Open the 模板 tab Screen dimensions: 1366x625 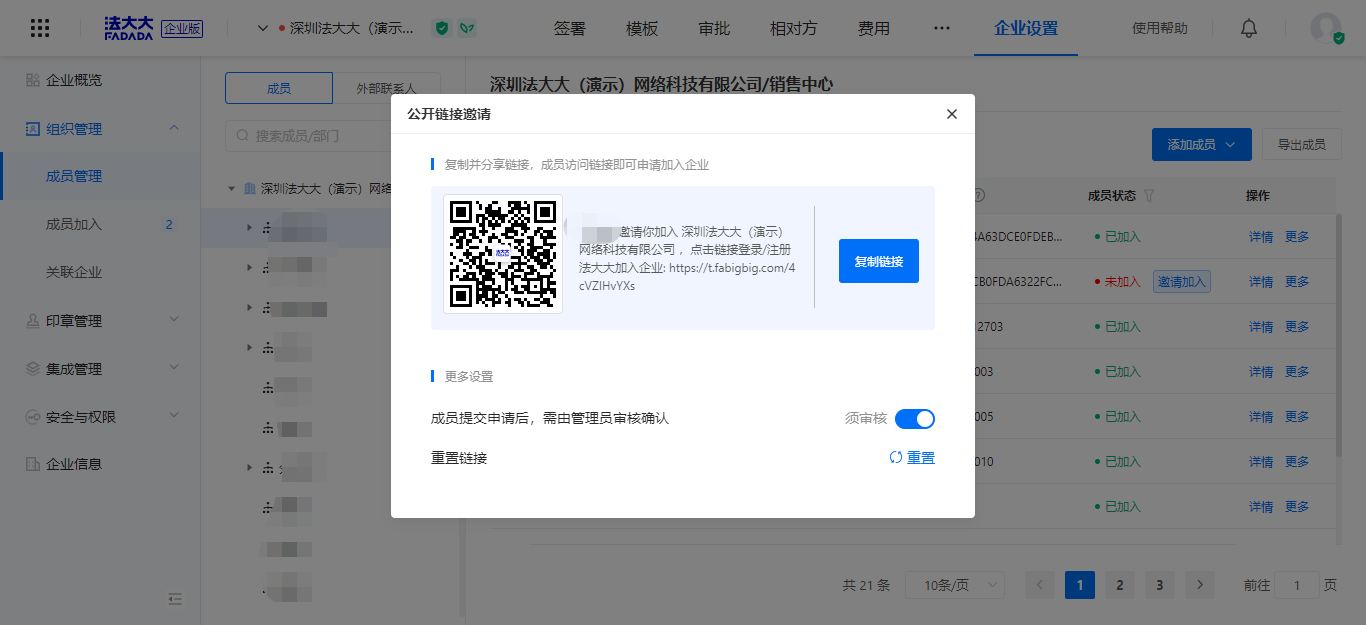(x=642, y=28)
